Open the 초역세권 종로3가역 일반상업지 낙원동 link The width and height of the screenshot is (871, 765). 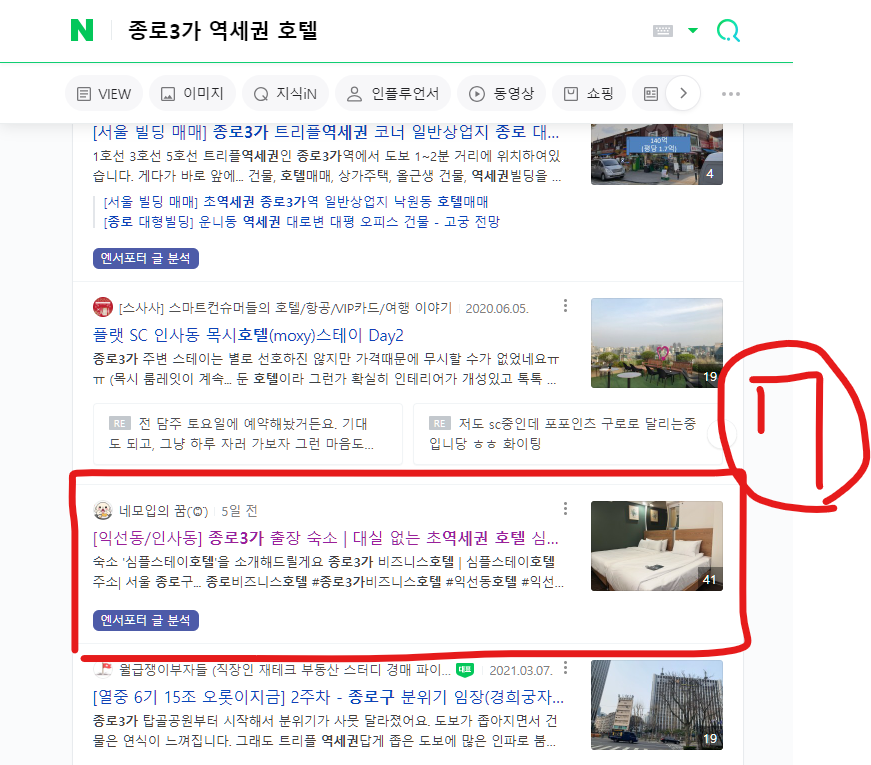click(x=296, y=201)
